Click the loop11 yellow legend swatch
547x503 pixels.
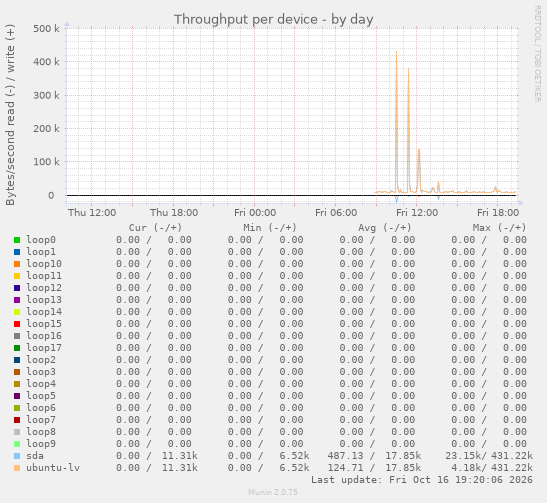[x=17, y=276]
